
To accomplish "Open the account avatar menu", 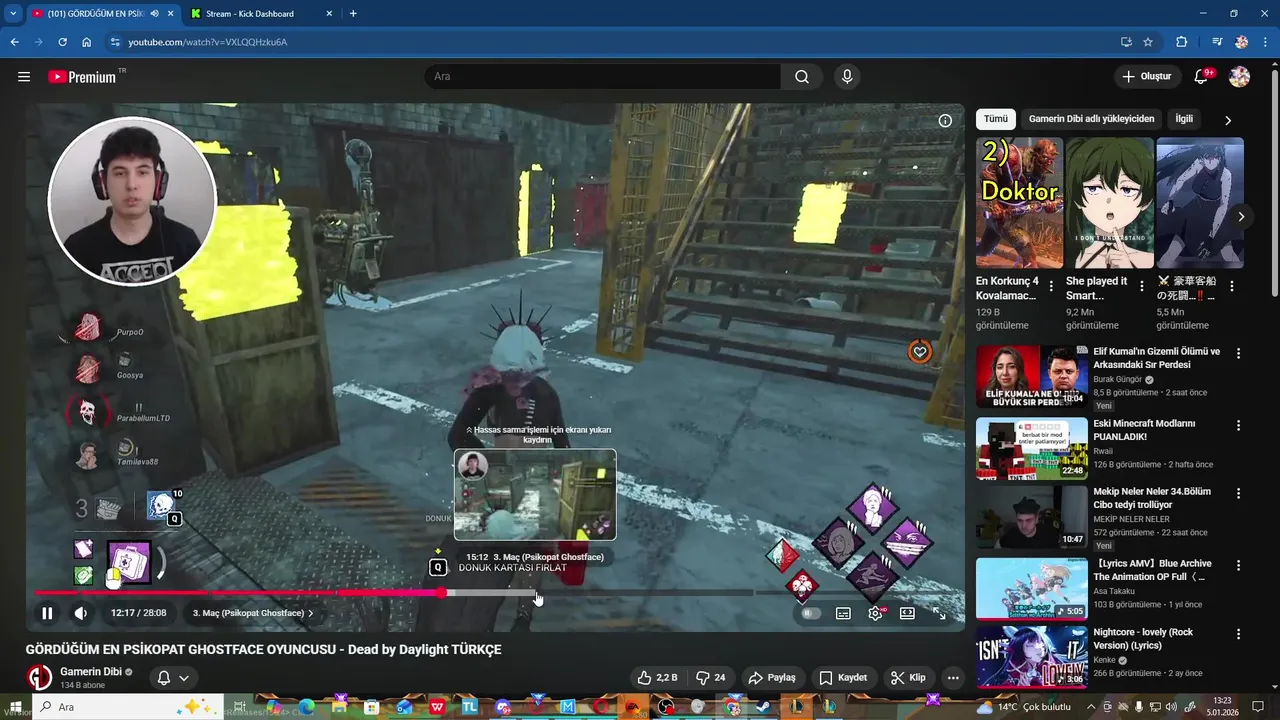I will (1239, 76).
